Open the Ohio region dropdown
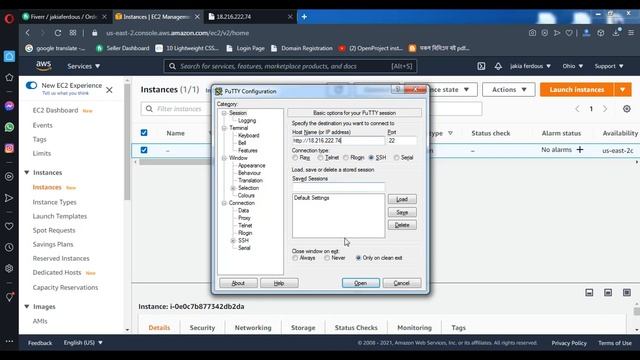This screenshot has height=360, width=640. point(573,66)
